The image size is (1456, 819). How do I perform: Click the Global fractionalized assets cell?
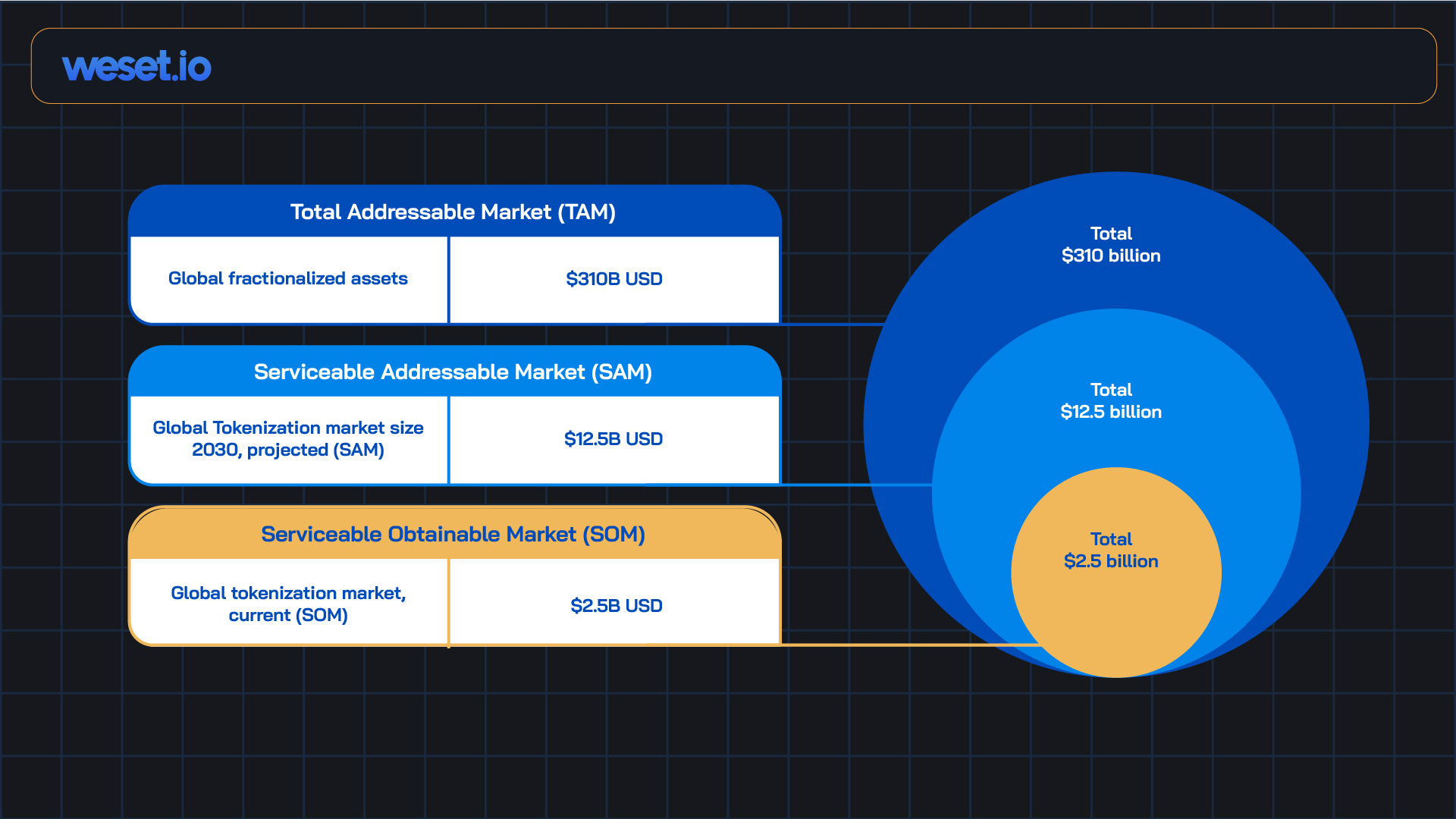click(x=289, y=279)
